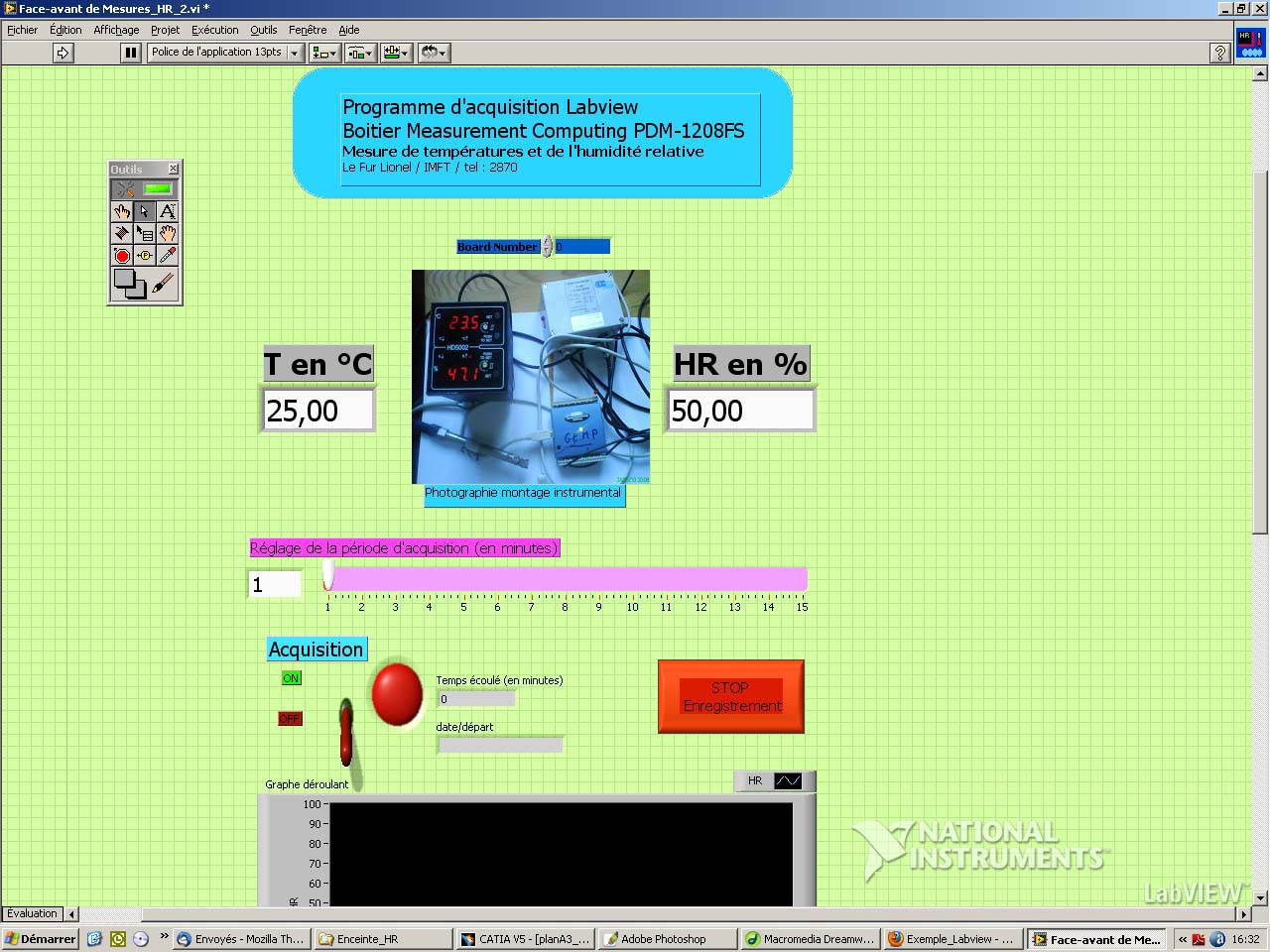Select the color copy eyedropper tool
The width and height of the screenshot is (1270, 952).
[x=168, y=256]
